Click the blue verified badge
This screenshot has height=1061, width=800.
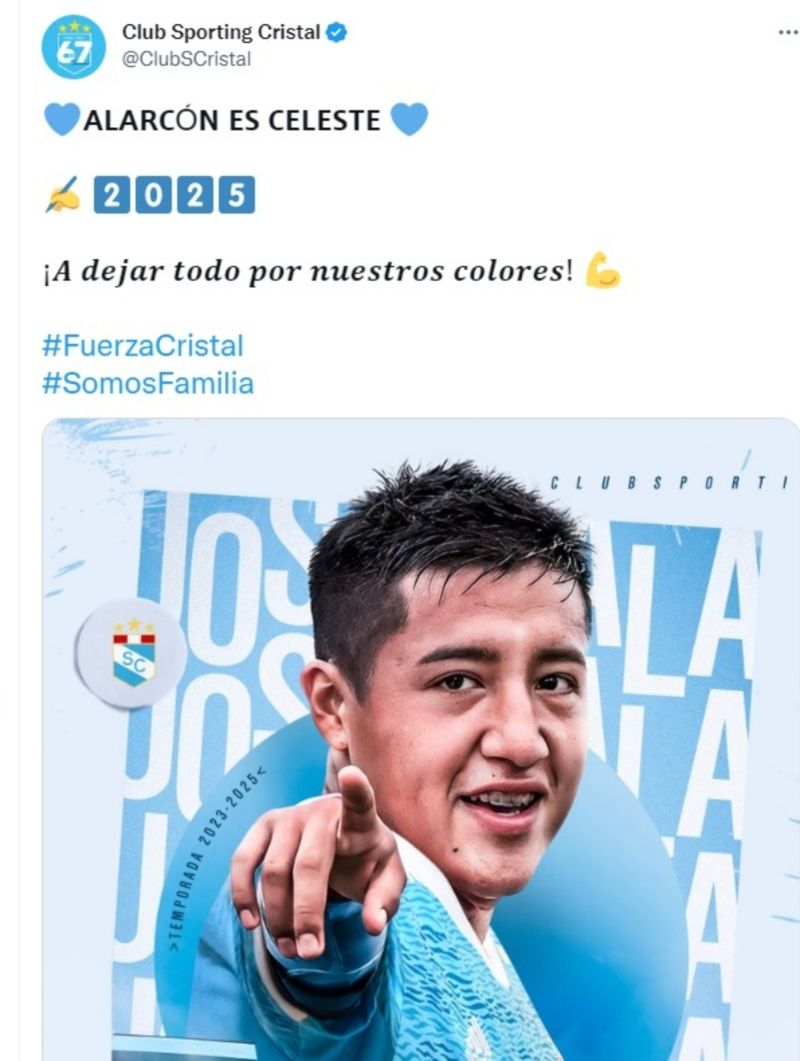coord(337,32)
